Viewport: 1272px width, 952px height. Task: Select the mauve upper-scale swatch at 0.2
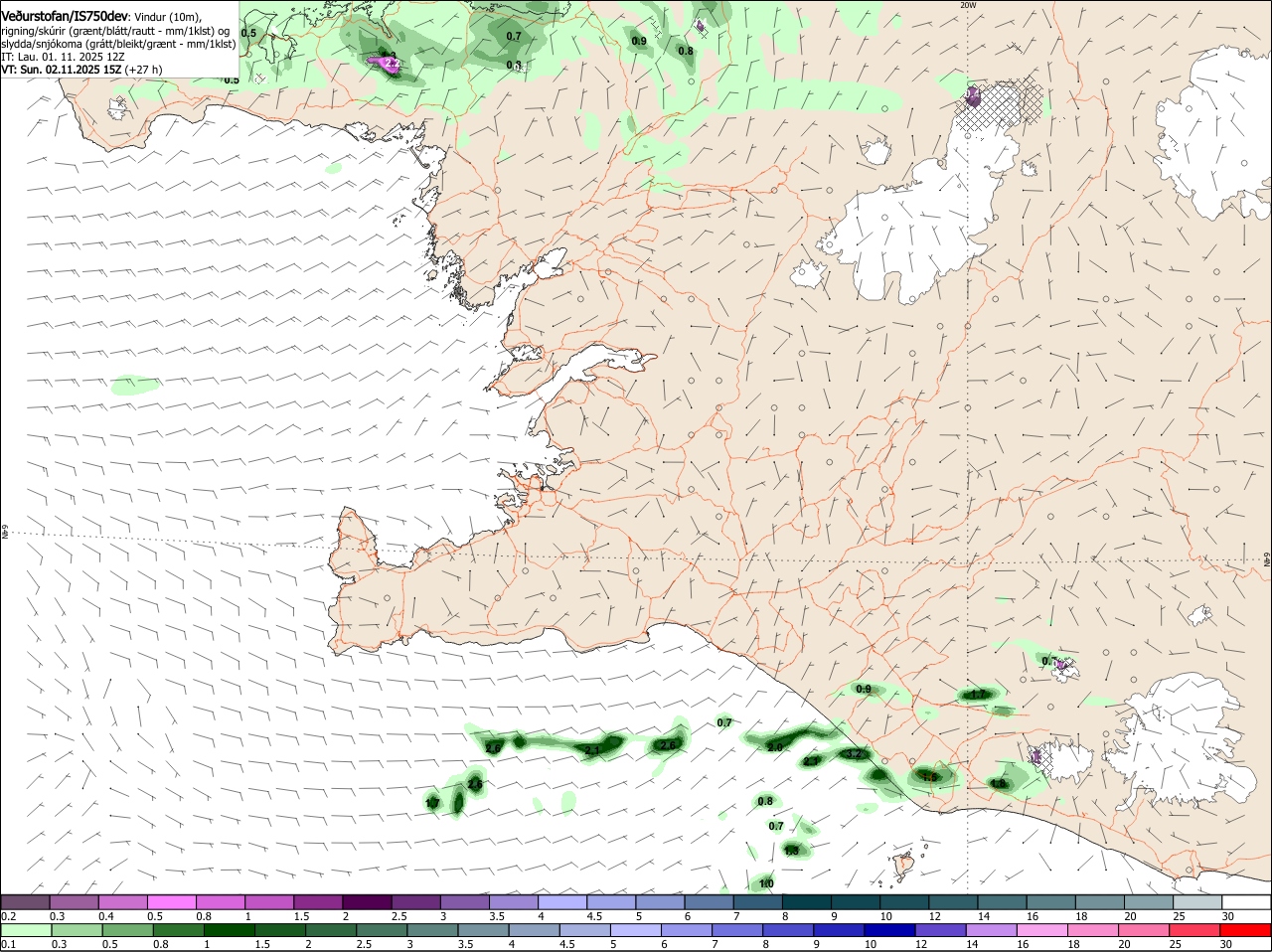[25, 902]
